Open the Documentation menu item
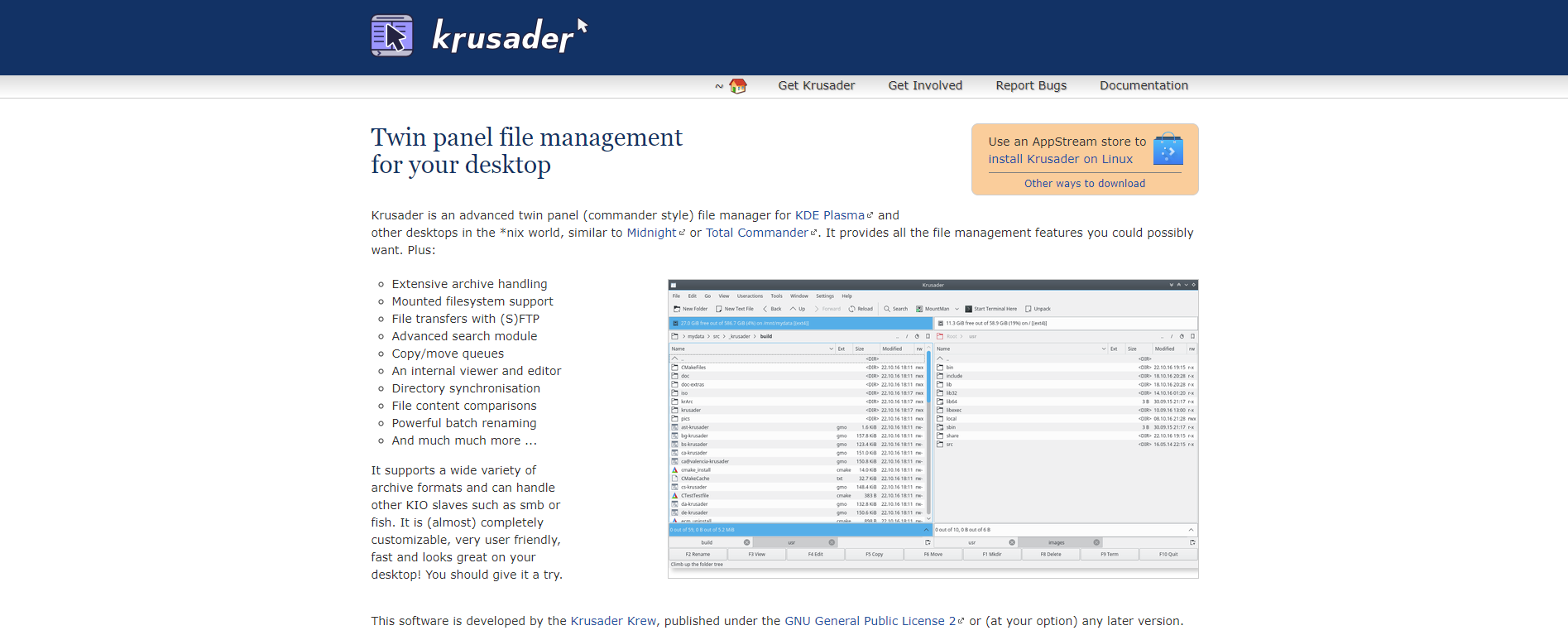This screenshot has width=1568, height=640. pos(1144,85)
